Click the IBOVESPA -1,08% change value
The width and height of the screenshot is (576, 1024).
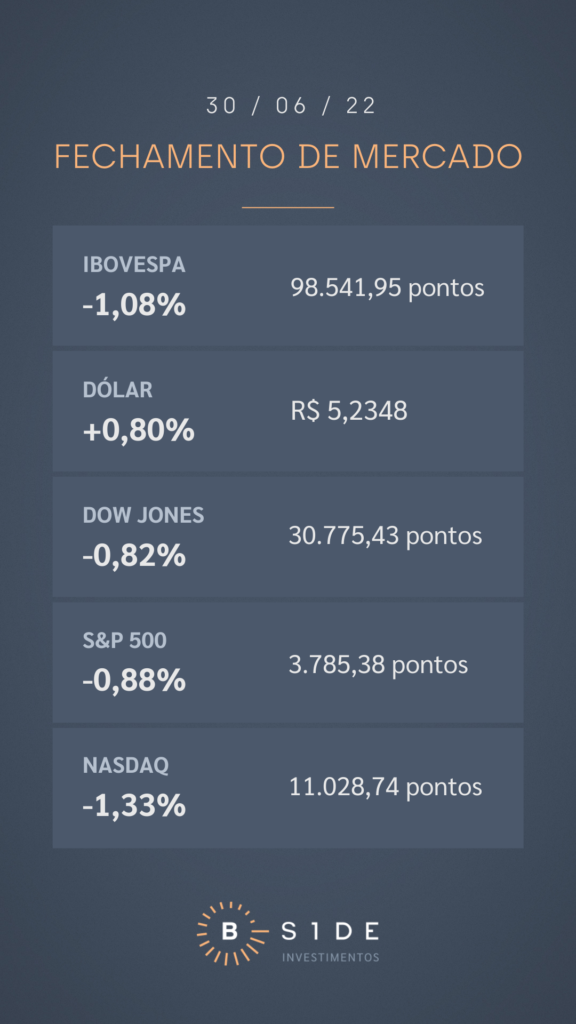pos(134,305)
